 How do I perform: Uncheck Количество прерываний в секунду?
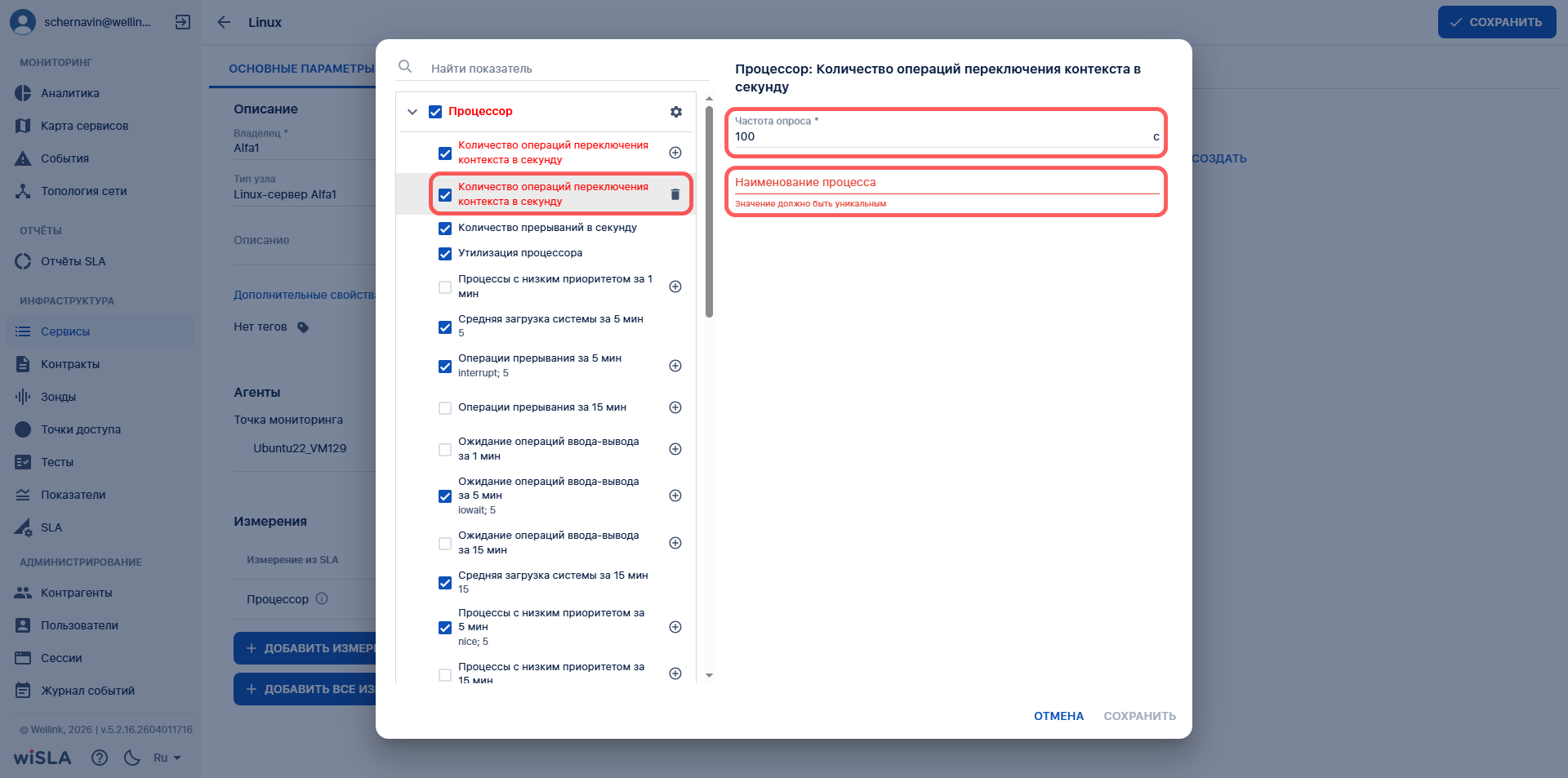pos(445,229)
